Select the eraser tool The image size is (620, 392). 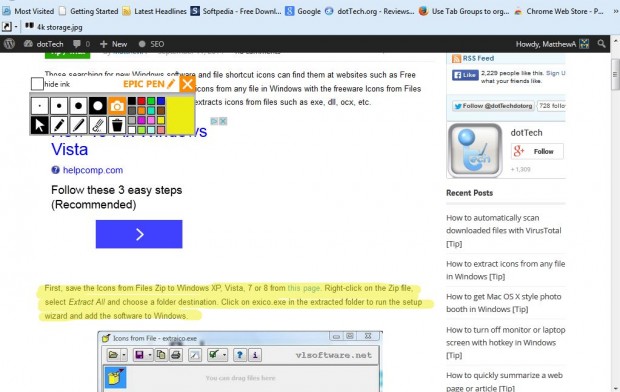(x=98, y=125)
